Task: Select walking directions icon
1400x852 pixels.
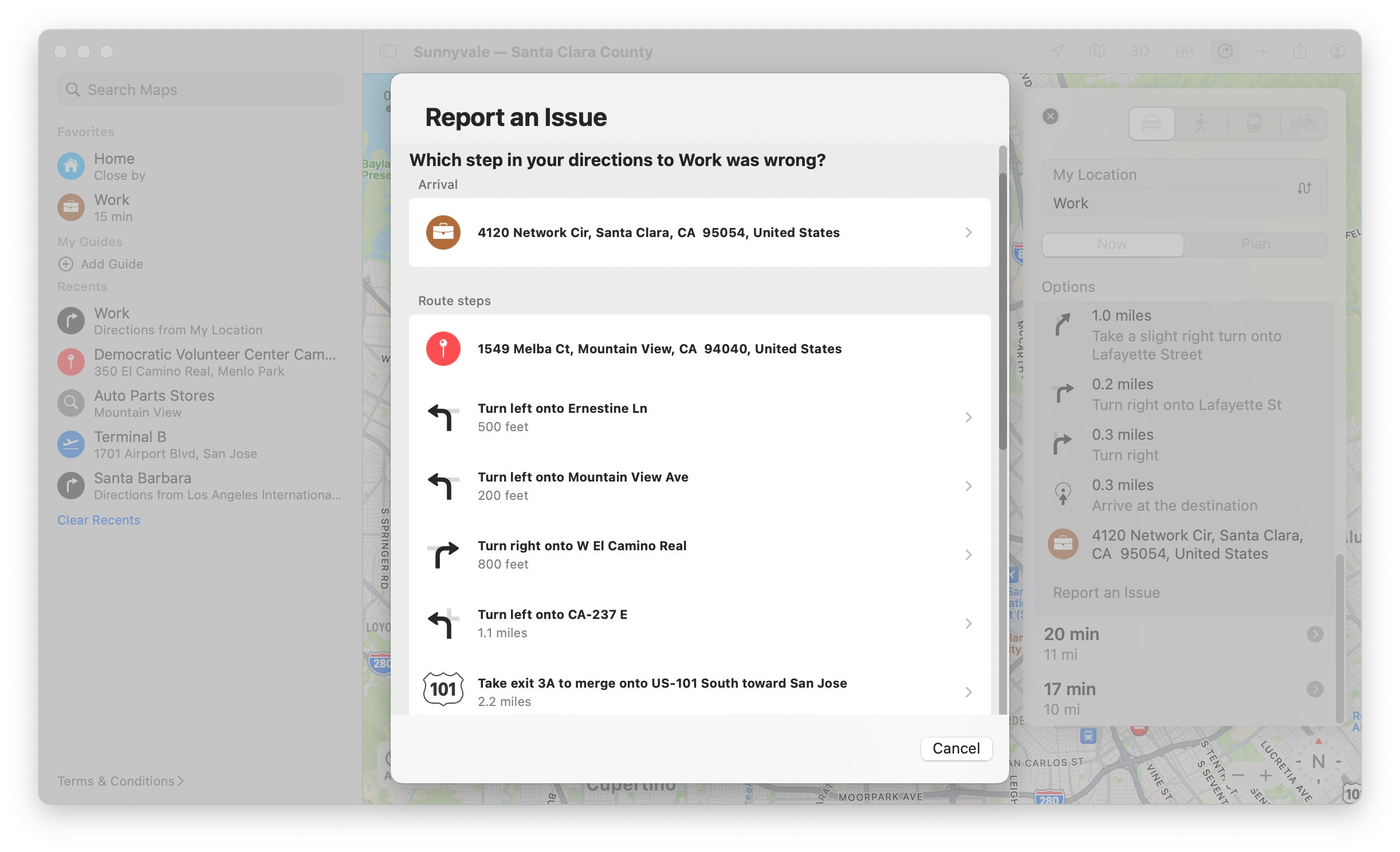Action: (x=1201, y=123)
